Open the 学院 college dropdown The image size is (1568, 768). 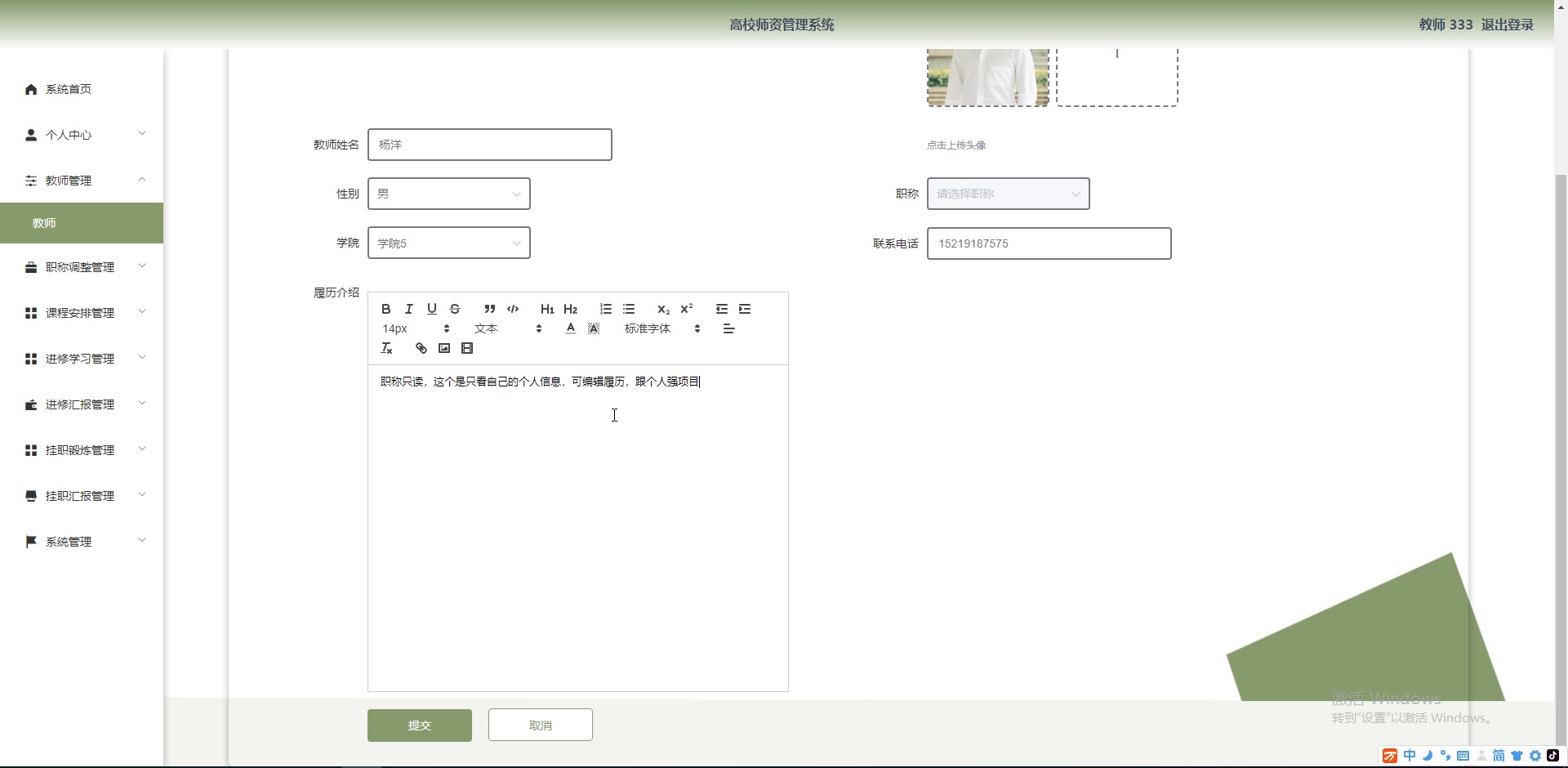coord(449,243)
